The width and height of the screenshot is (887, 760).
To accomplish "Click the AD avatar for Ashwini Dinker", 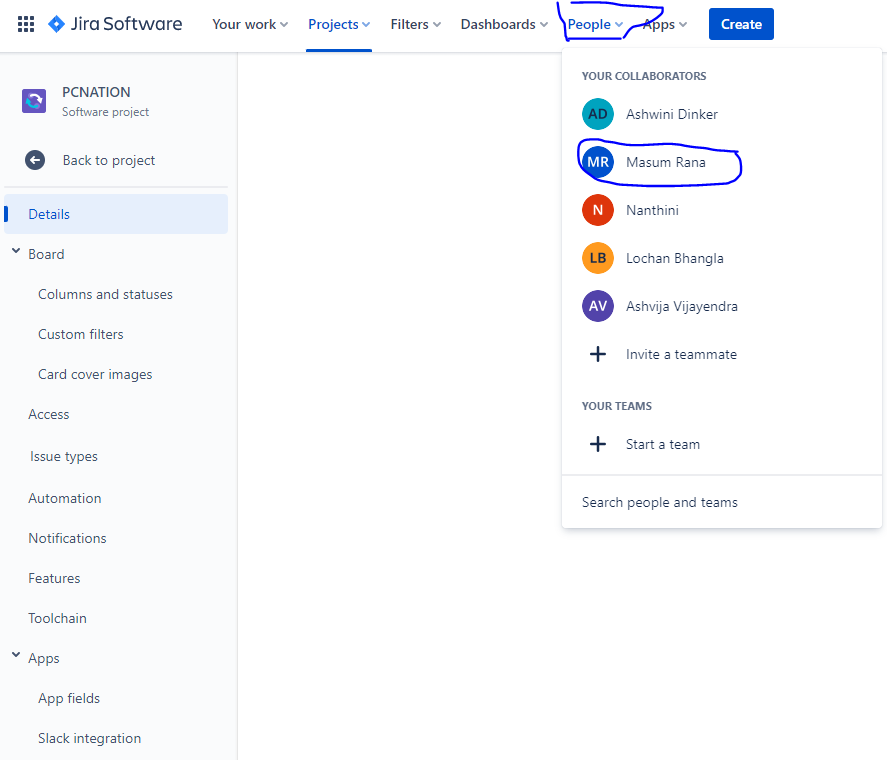I will click(x=598, y=114).
